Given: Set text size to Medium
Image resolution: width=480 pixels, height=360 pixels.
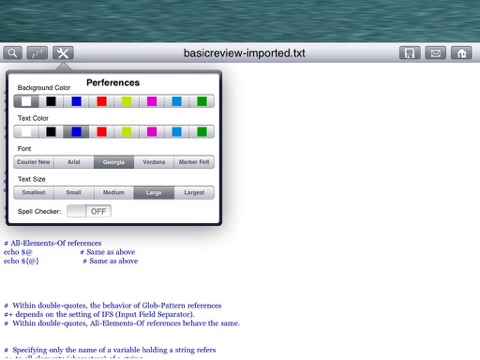Looking at the screenshot, I should tap(114, 192).
